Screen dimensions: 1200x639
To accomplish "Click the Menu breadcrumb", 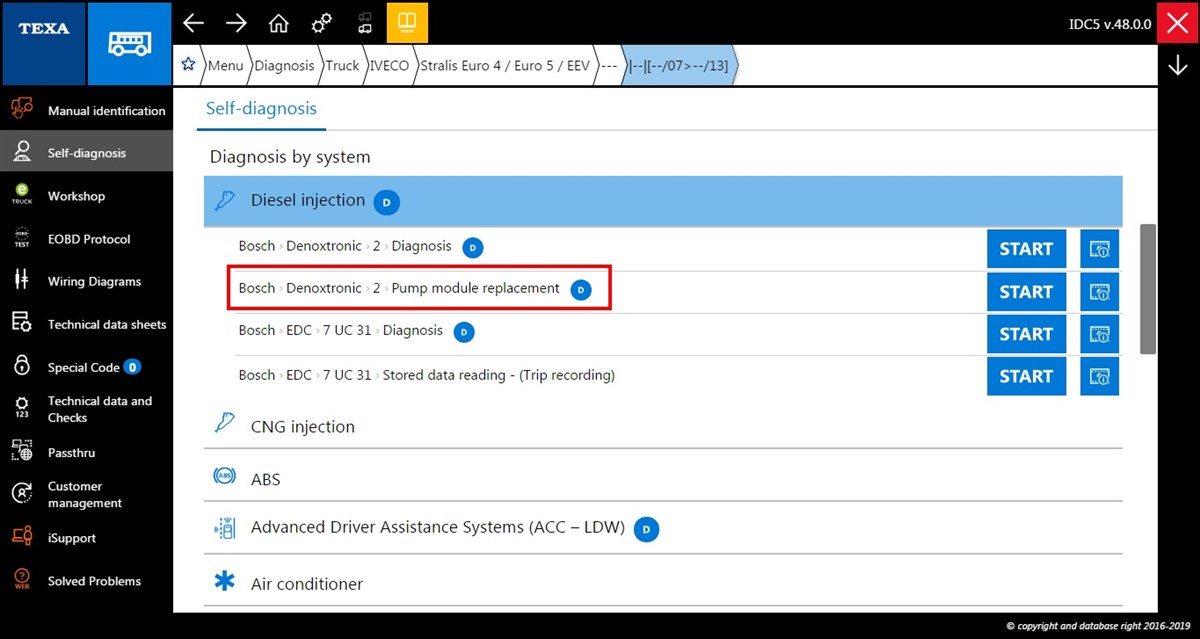I will point(225,66).
